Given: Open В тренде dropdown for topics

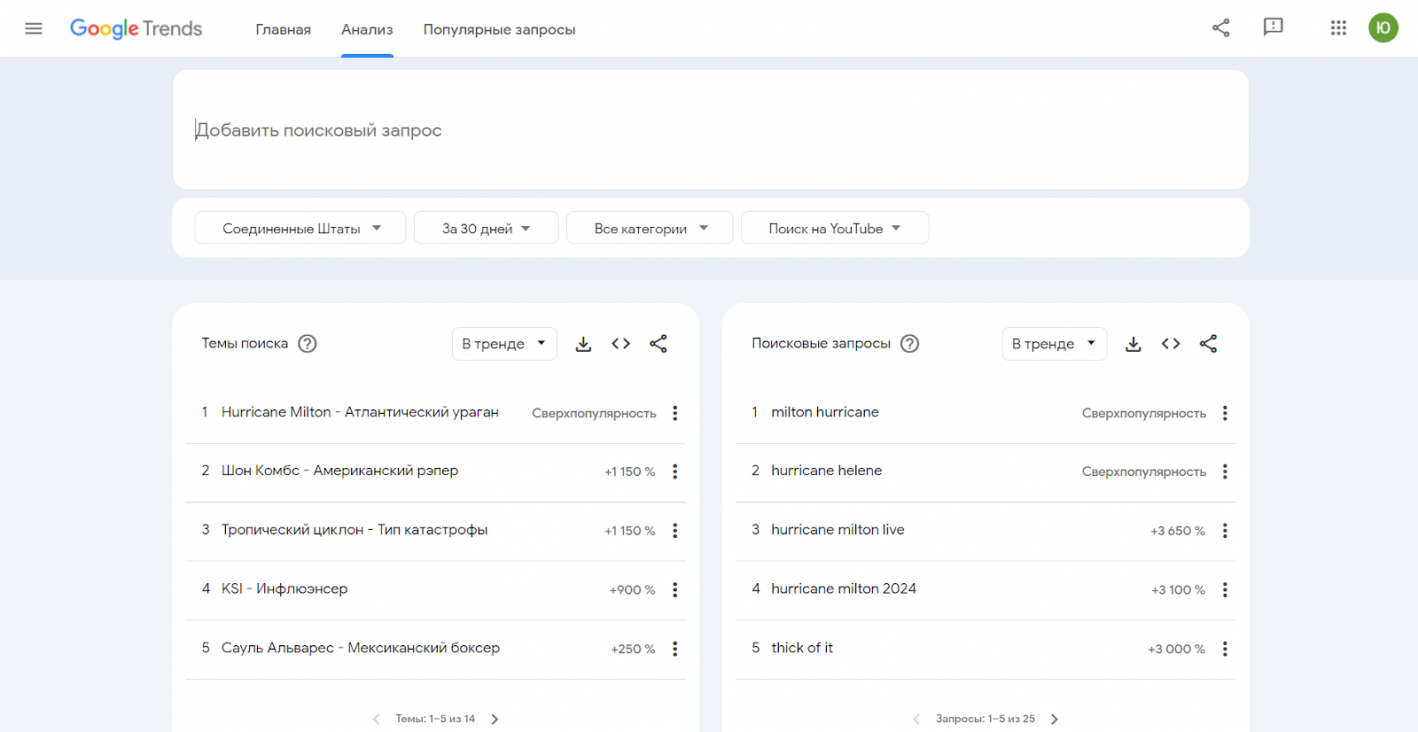Looking at the screenshot, I should (x=504, y=344).
